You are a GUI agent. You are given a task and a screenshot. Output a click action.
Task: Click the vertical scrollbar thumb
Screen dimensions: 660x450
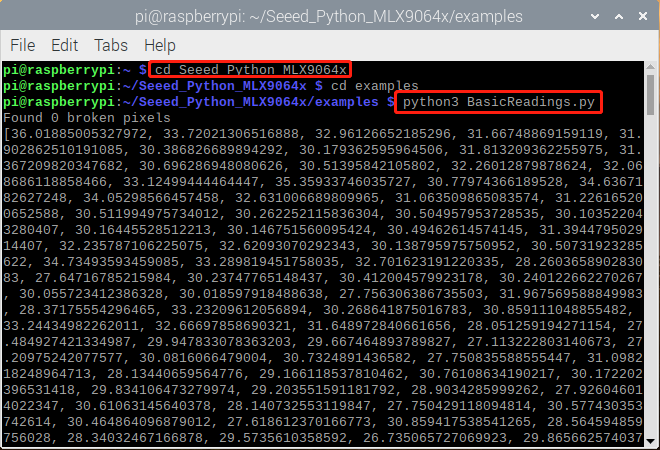click(x=650, y=94)
